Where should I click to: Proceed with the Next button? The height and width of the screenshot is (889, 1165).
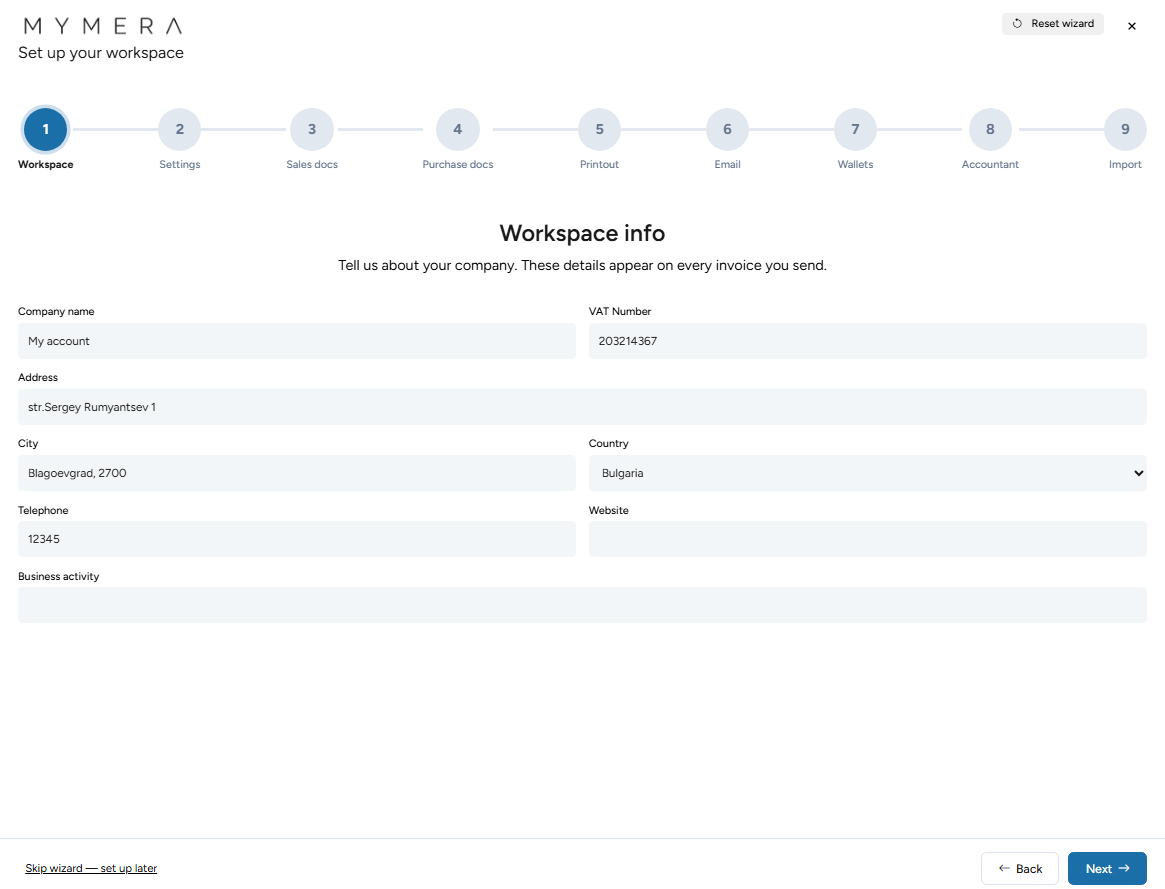pyautogui.click(x=1107, y=868)
